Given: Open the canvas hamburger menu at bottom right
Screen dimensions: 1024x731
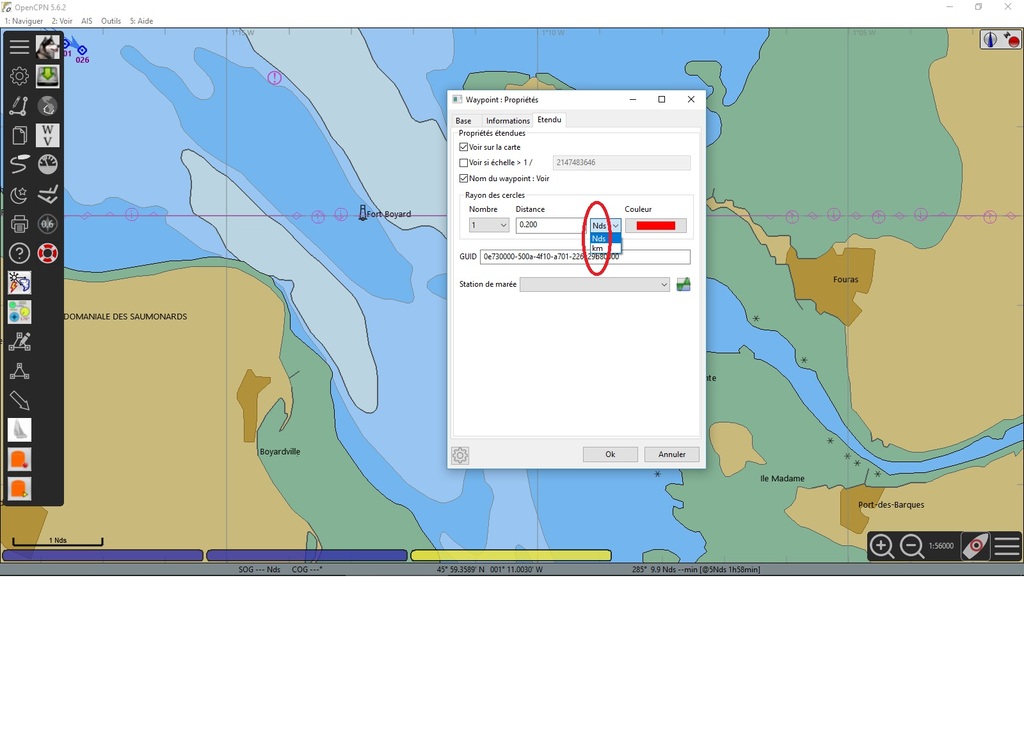Looking at the screenshot, I should [x=1007, y=546].
